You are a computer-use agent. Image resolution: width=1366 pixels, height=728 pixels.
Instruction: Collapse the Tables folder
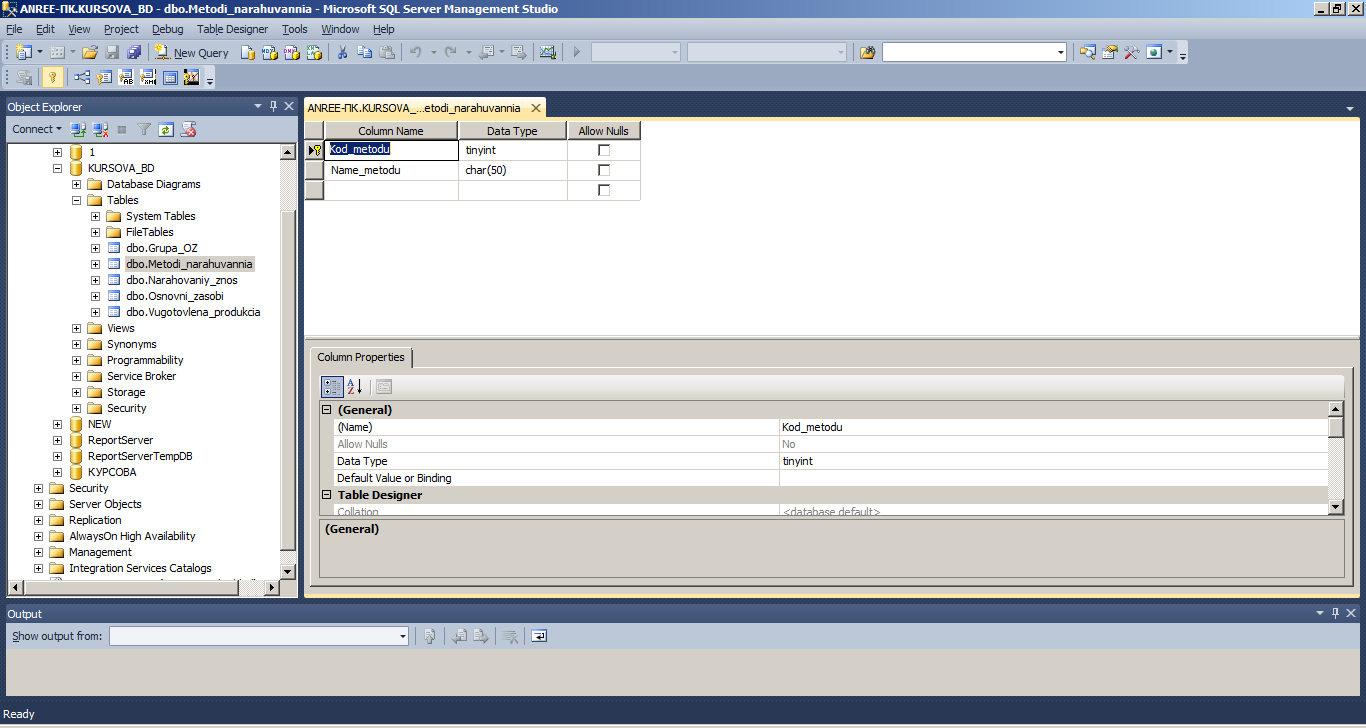[x=77, y=200]
